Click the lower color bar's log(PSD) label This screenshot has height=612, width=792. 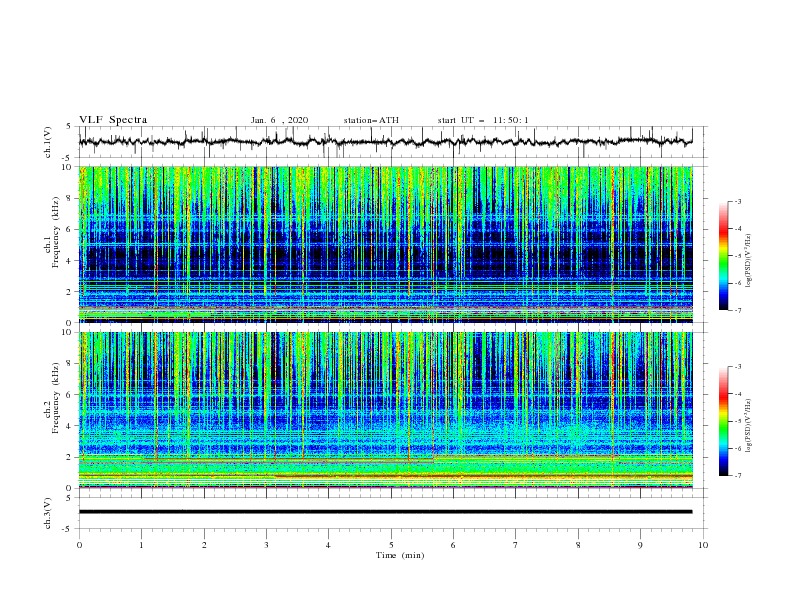coord(749,425)
